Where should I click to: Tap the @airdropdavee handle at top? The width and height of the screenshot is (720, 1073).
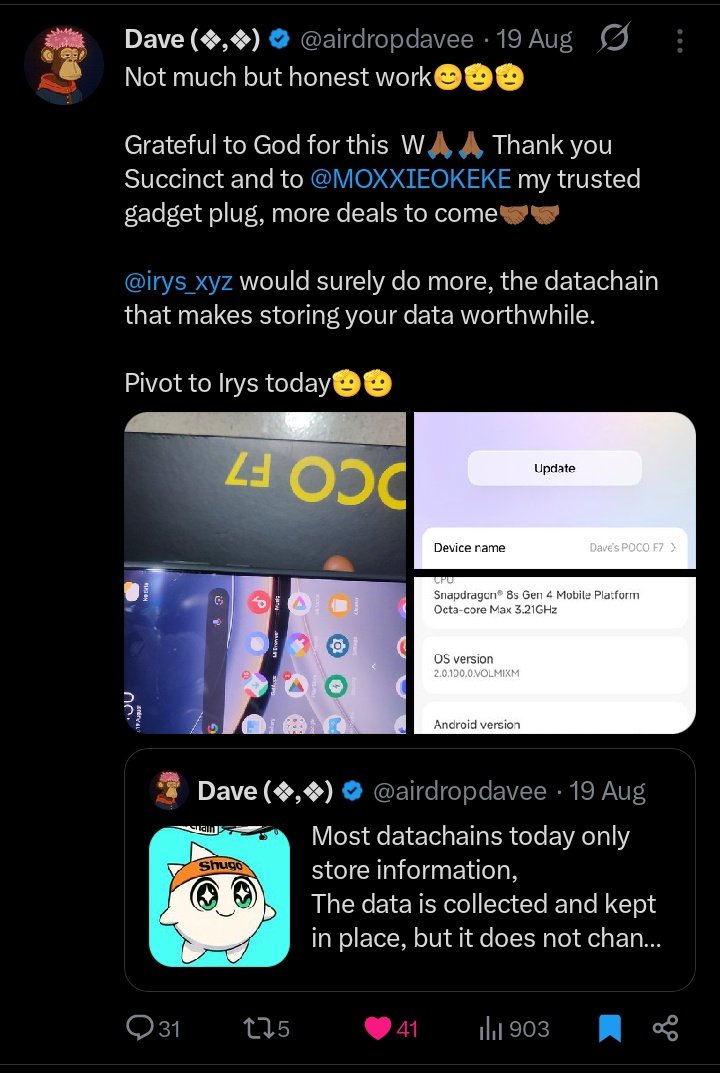click(x=387, y=40)
